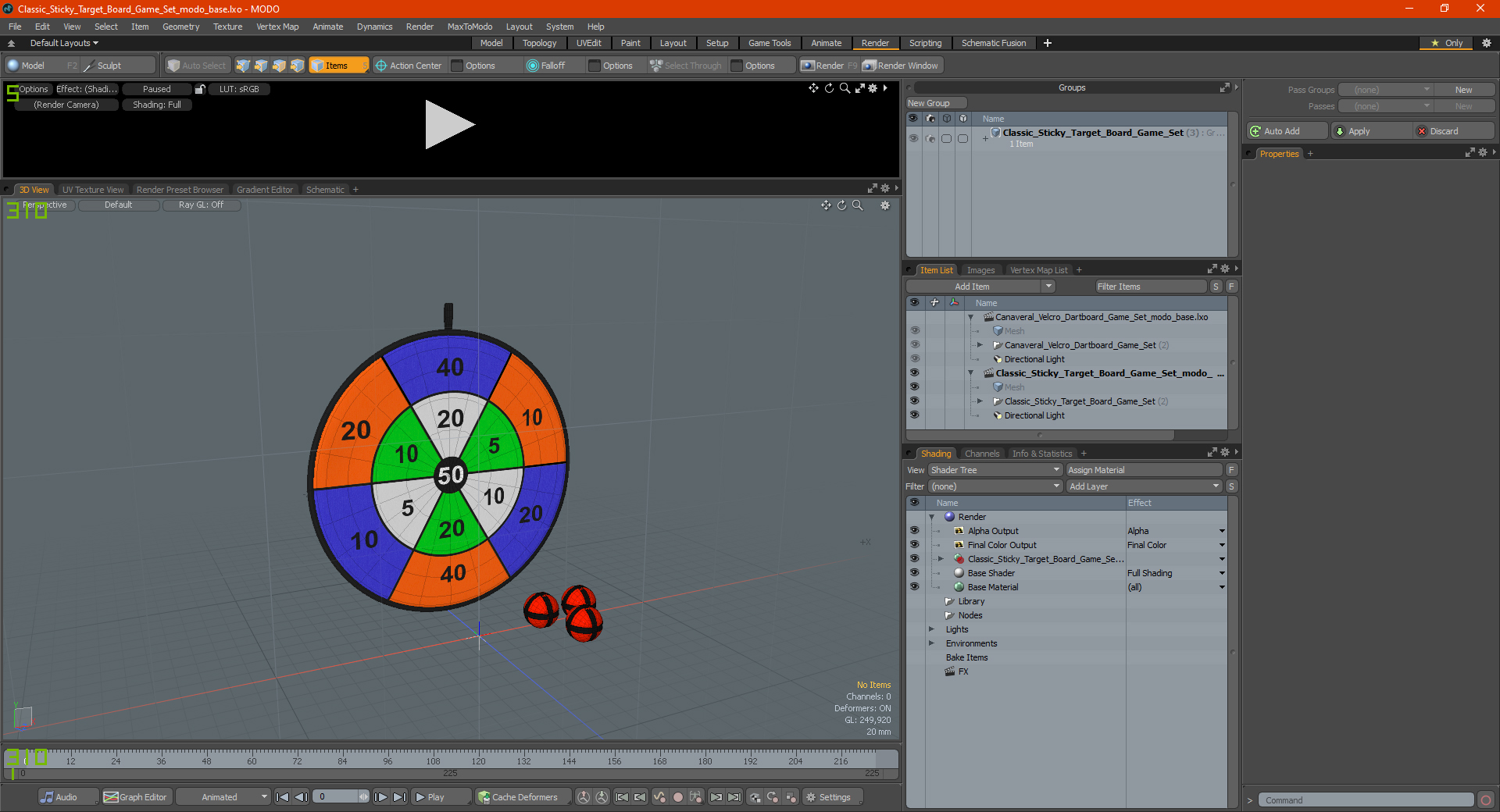1500x812 pixels.
Task: Switch to UV Texture View tab
Action: [x=93, y=190]
